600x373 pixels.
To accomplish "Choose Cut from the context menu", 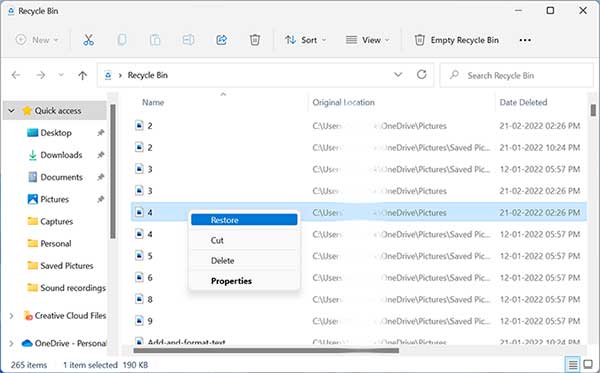I will 244,240.
